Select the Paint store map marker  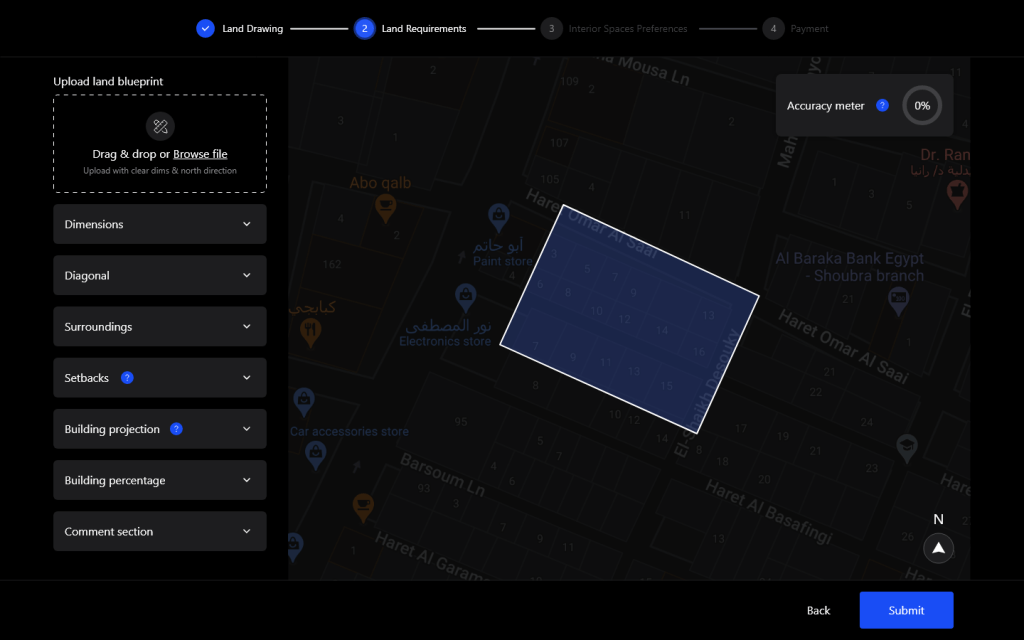point(498,215)
